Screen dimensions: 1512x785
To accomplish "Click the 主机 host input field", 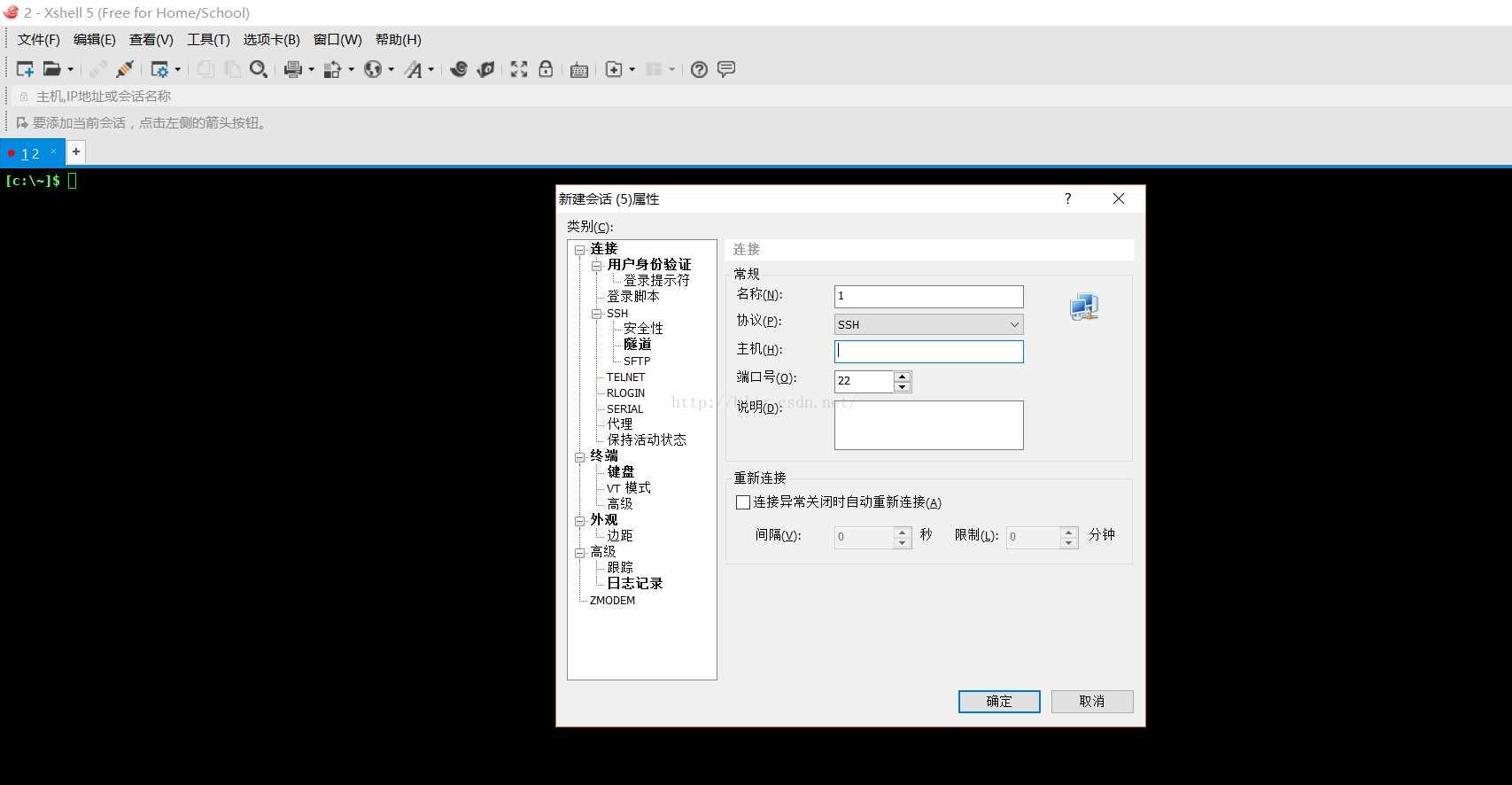I will 928,352.
